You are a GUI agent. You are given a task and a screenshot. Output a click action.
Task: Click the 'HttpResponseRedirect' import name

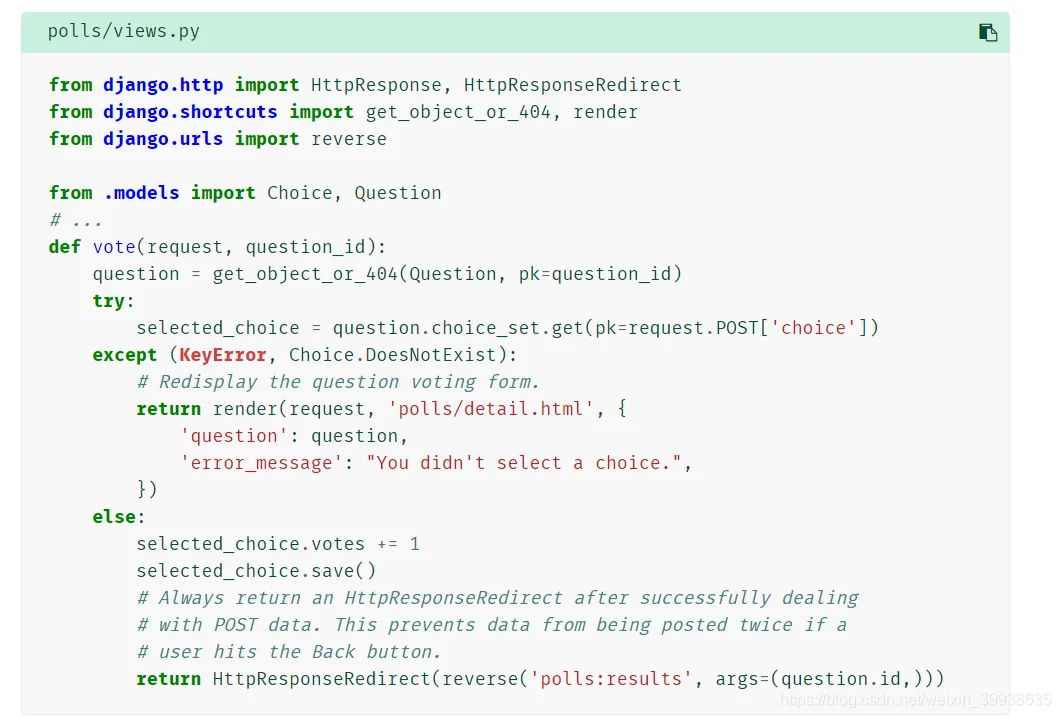[572, 85]
